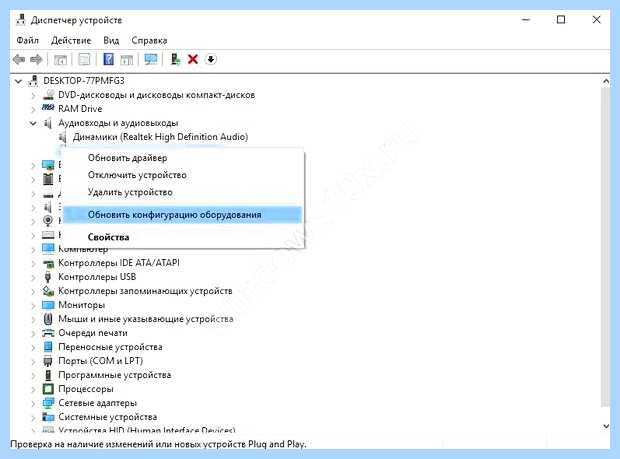This screenshot has height=459, width=620.
Task: Select Программные устройства row
Action: pos(114,375)
